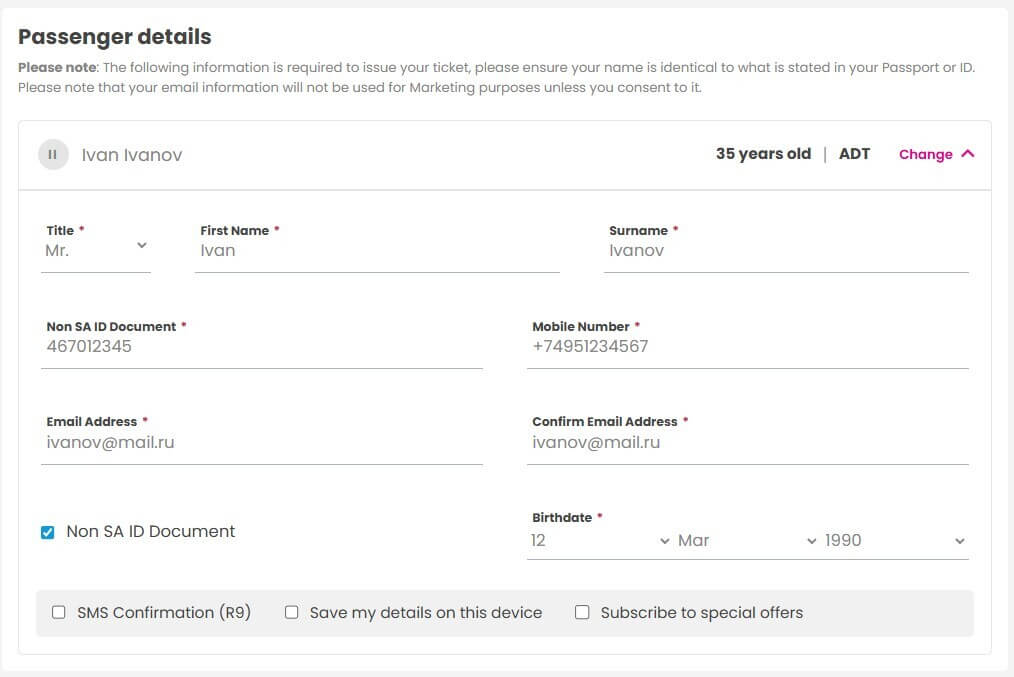Viewport: 1014px width, 677px height.
Task: Click the Ivan Ivanov passenger header name
Action: (132, 155)
